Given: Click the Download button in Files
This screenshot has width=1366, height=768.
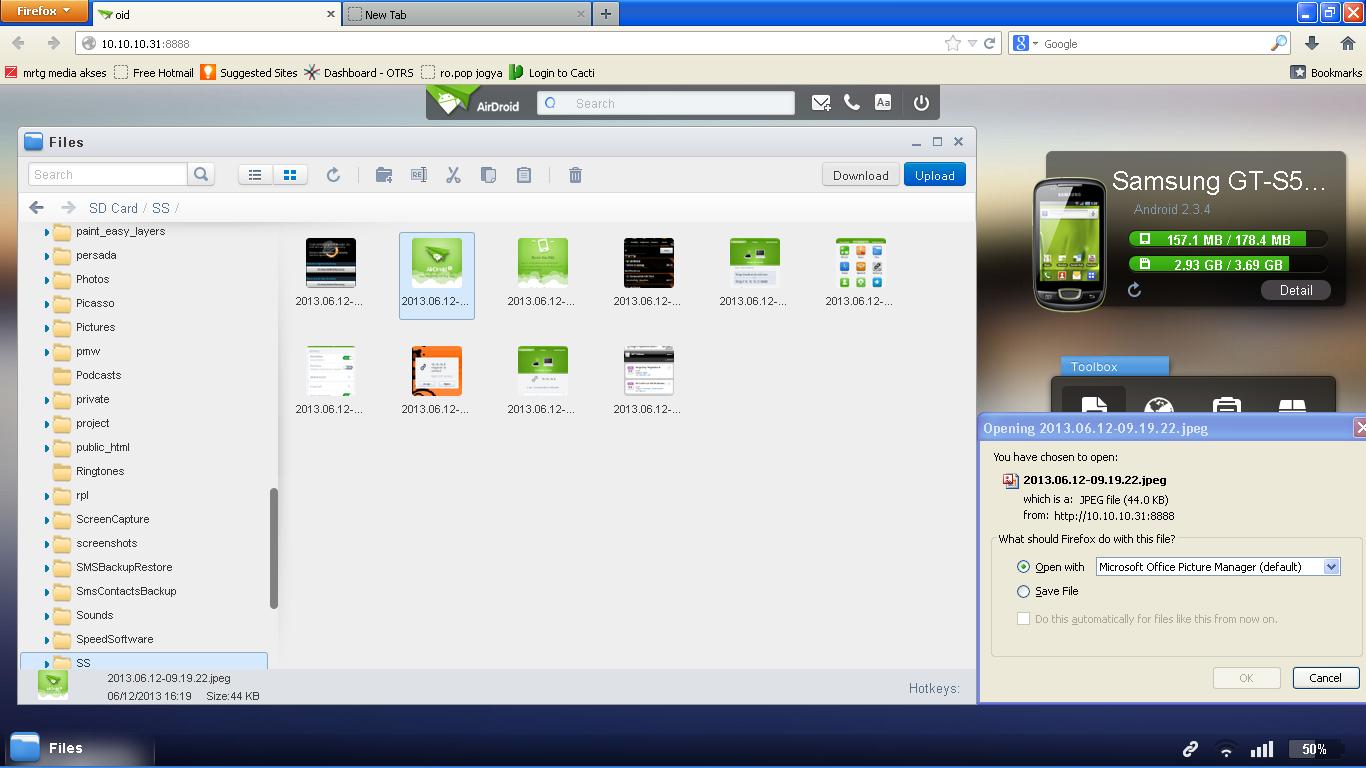Looking at the screenshot, I should point(860,175).
